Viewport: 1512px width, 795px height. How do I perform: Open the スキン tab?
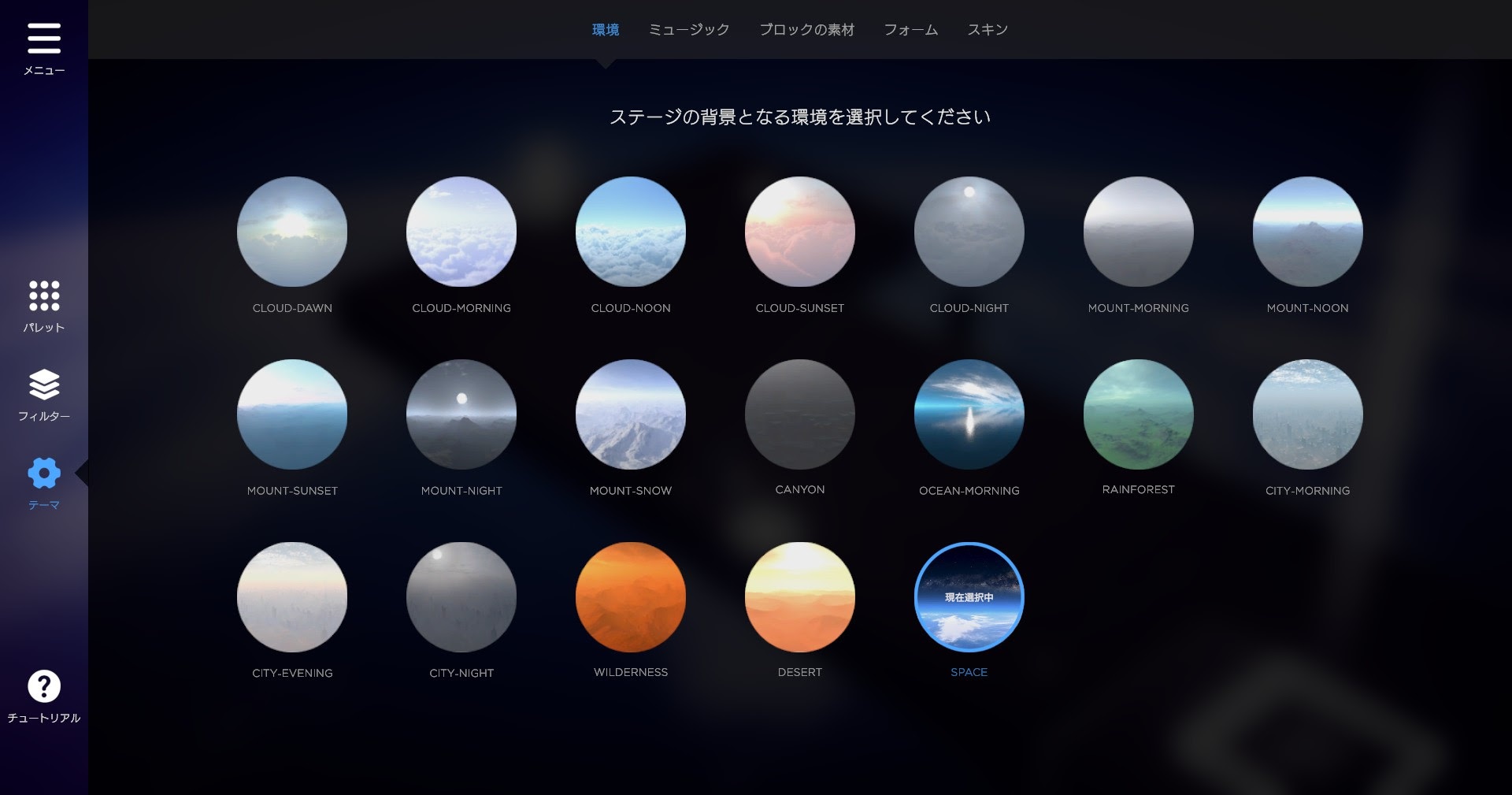point(988,30)
